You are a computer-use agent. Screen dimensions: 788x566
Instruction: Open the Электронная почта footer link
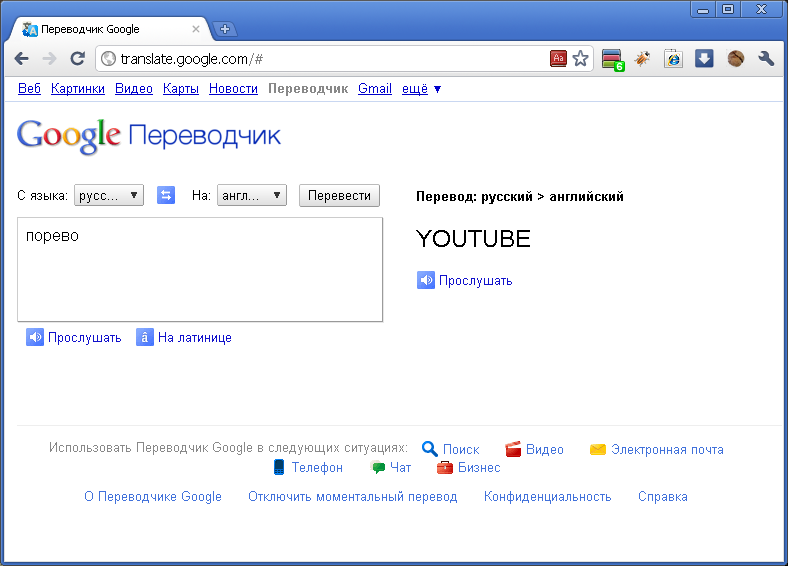(667, 449)
